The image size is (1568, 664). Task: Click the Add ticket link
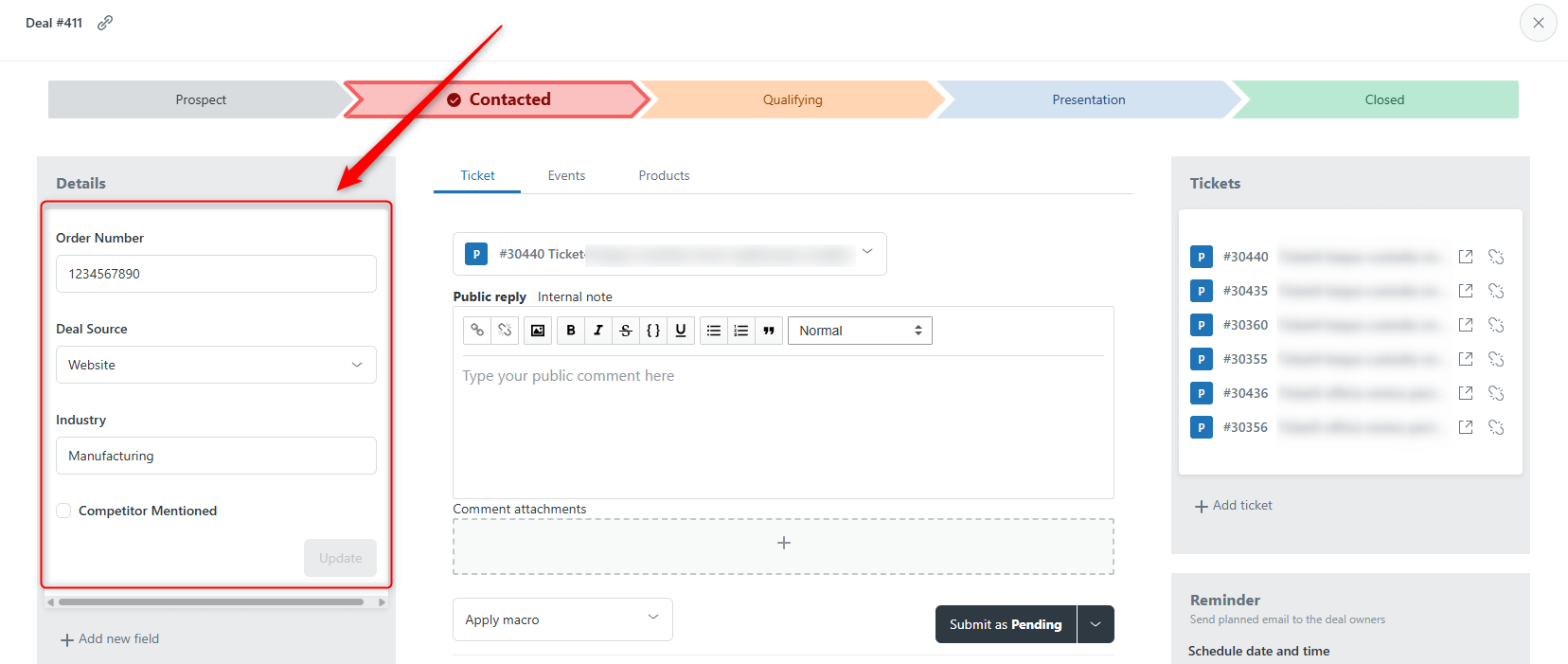pos(1234,506)
